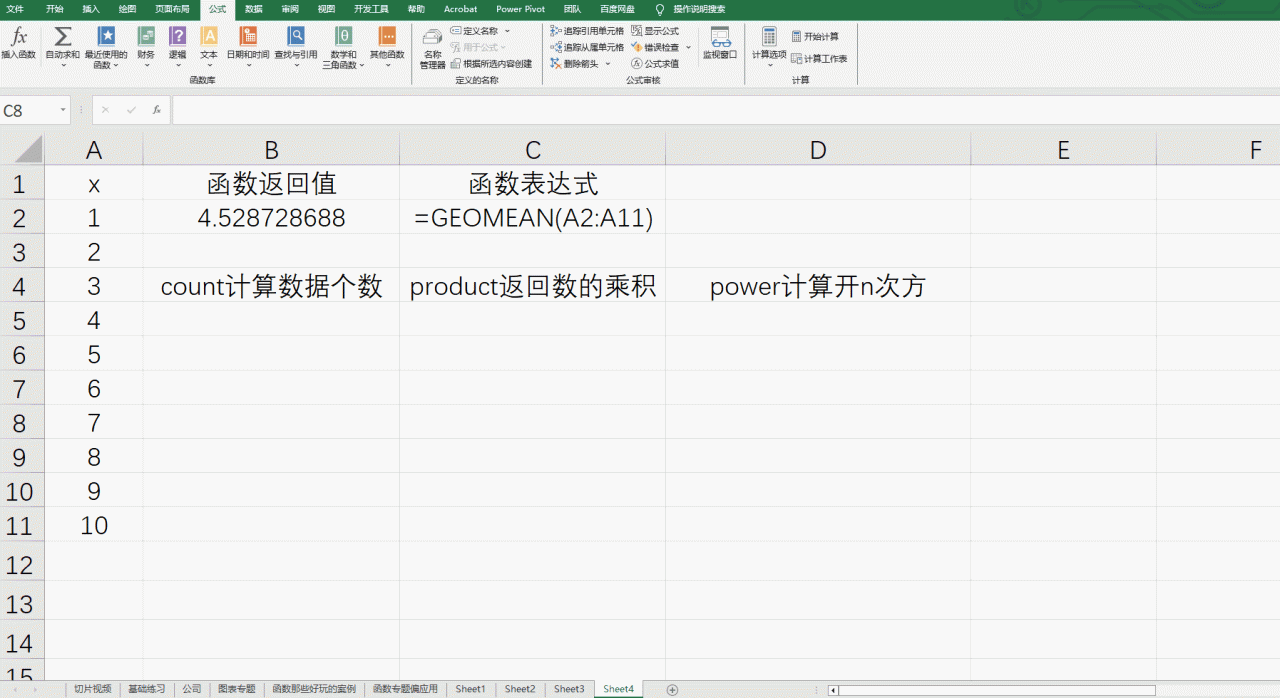Screen dimensions: 1280x698
Task: Select column header C
Action: click(533, 150)
